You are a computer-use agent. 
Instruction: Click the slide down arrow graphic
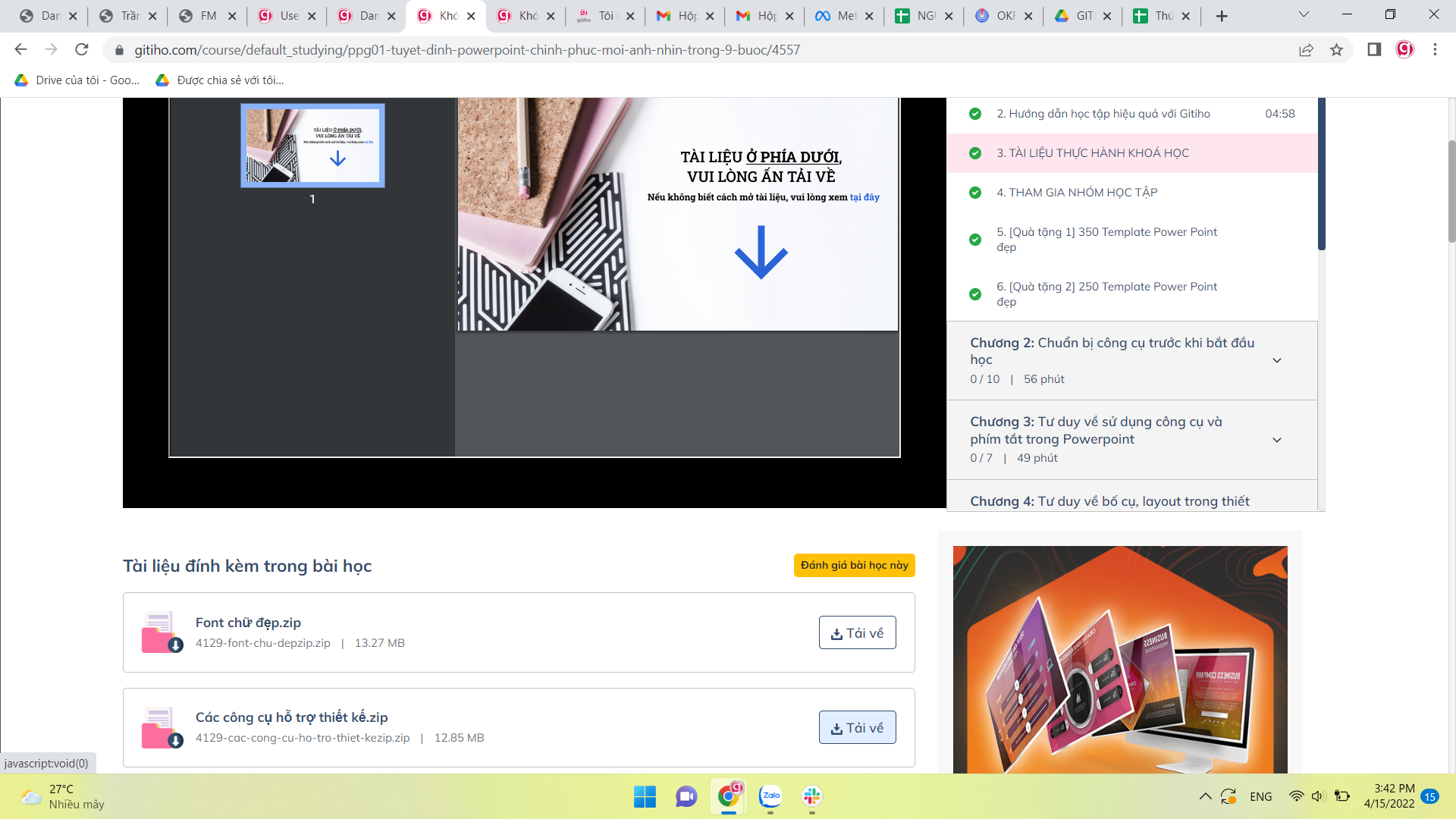tap(761, 253)
